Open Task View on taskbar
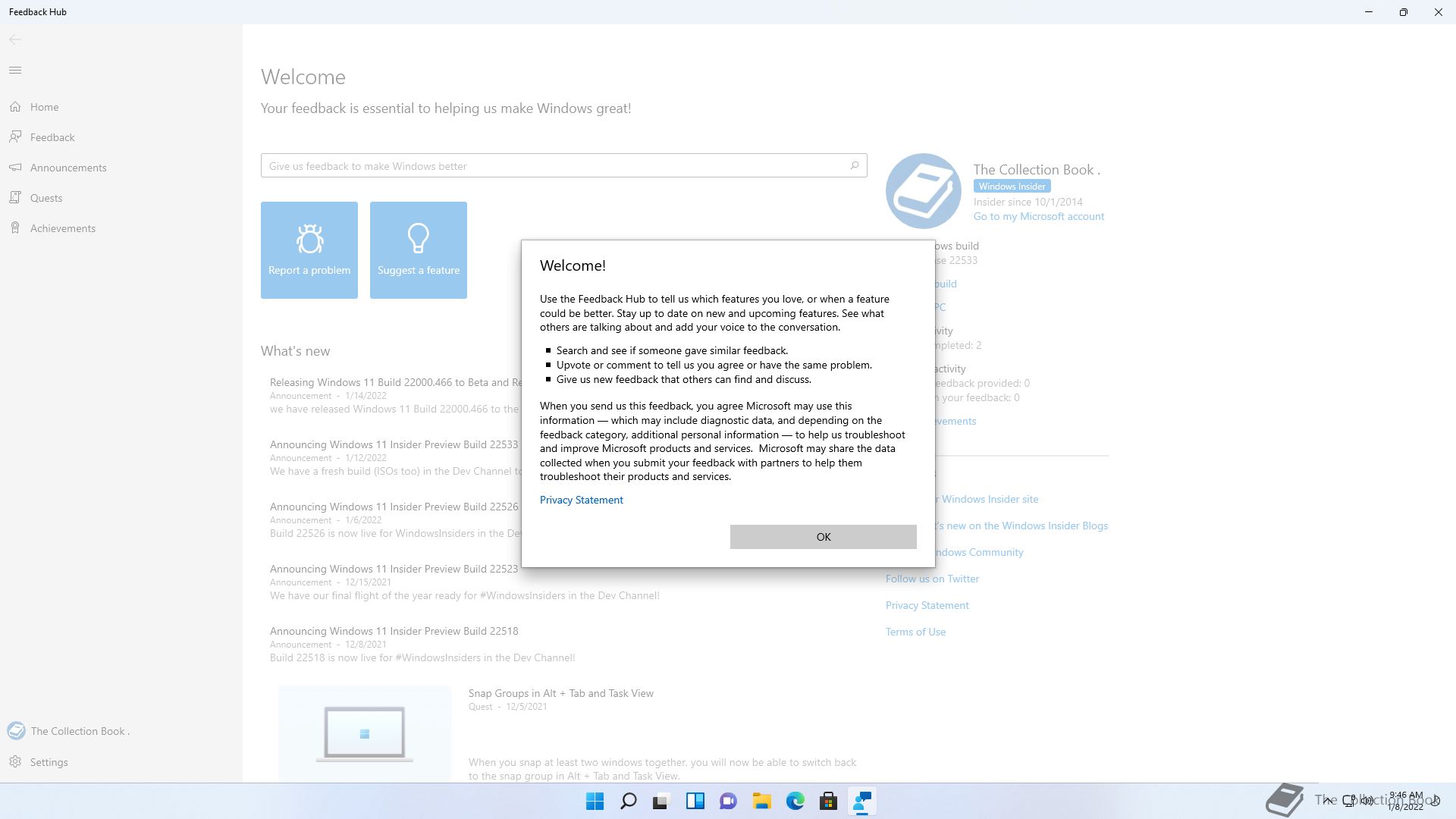Image resolution: width=1456 pixels, height=819 pixels. [661, 801]
